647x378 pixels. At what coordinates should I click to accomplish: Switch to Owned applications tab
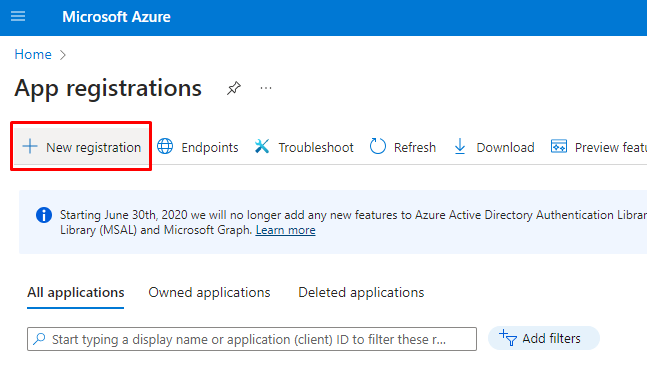pos(209,293)
